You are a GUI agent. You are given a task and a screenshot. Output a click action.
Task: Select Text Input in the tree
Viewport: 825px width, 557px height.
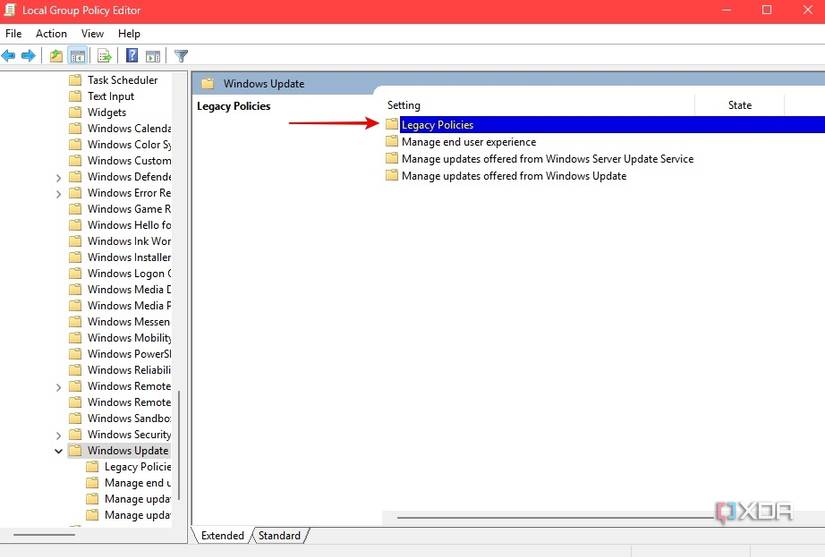click(x=110, y=96)
